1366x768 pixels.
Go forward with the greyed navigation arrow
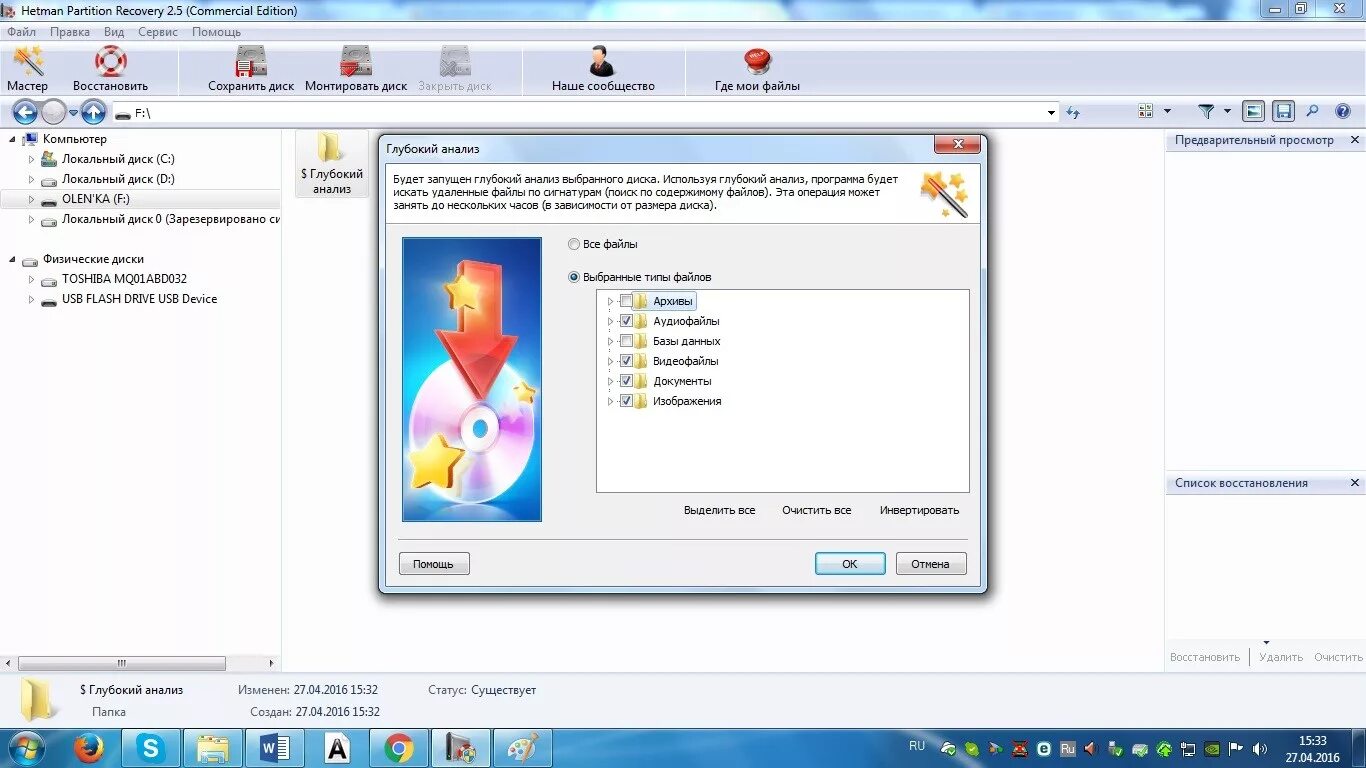[54, 112]
